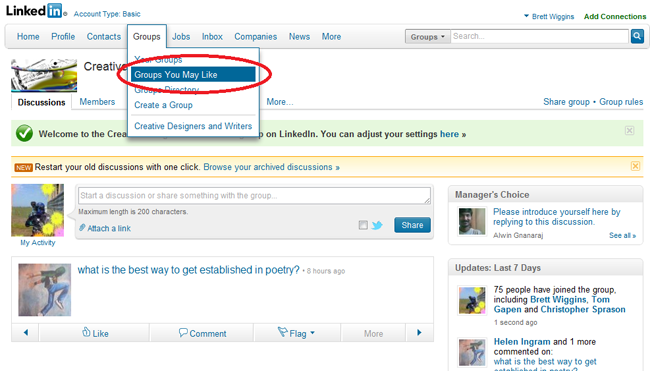650x371 pixels.
Task: Click the Like thumbs-up icon button
Action: click(95, 333)
